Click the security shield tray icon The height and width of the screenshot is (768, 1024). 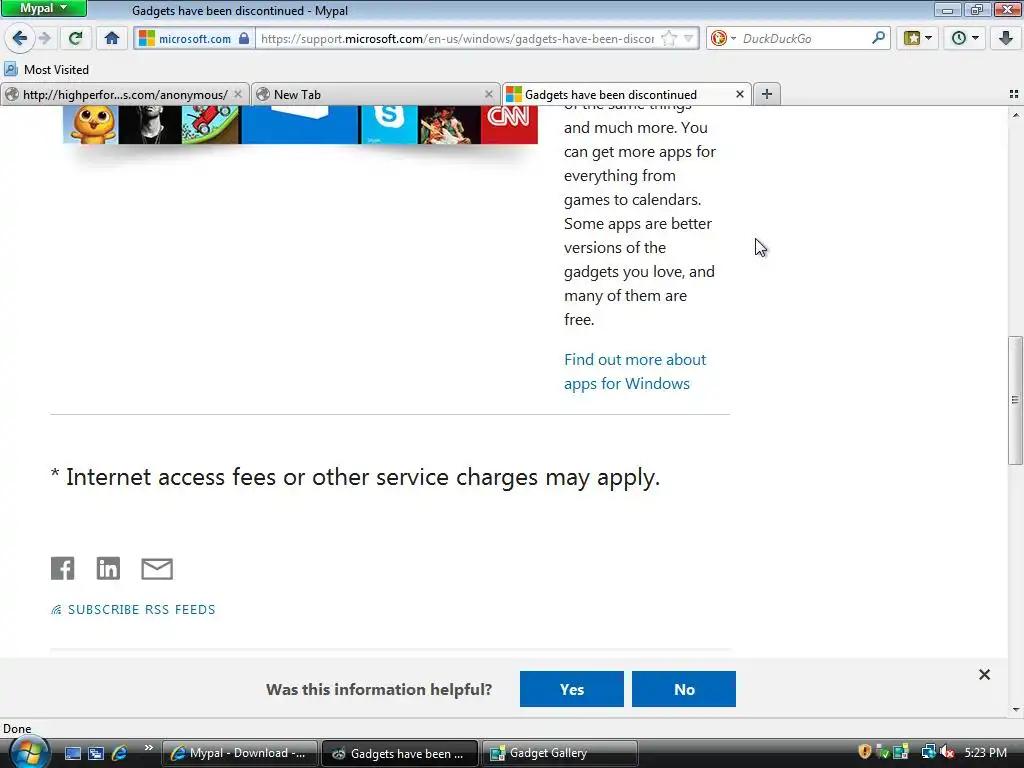[865, 752]
